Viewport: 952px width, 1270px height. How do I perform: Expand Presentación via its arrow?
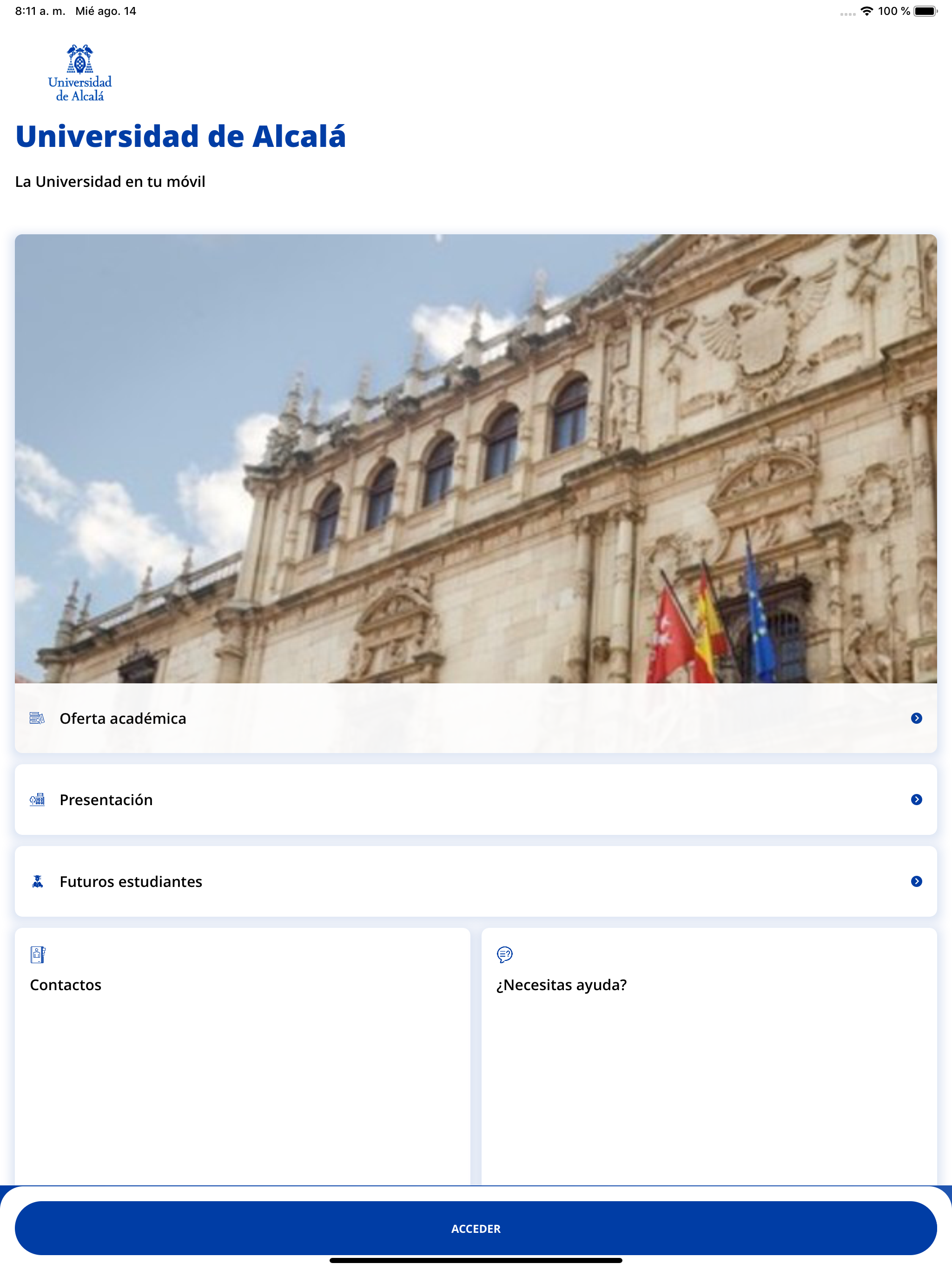pos(916,799)
